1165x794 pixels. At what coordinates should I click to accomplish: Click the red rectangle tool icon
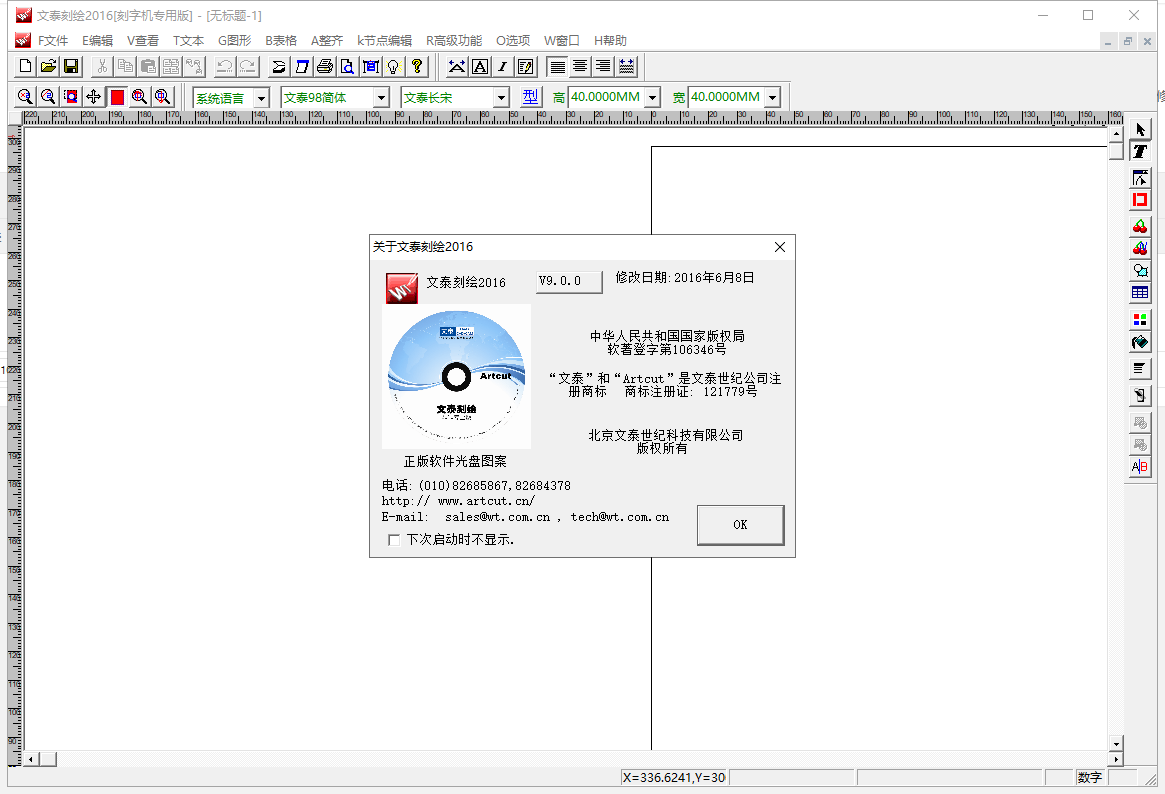pos(1140,200)
